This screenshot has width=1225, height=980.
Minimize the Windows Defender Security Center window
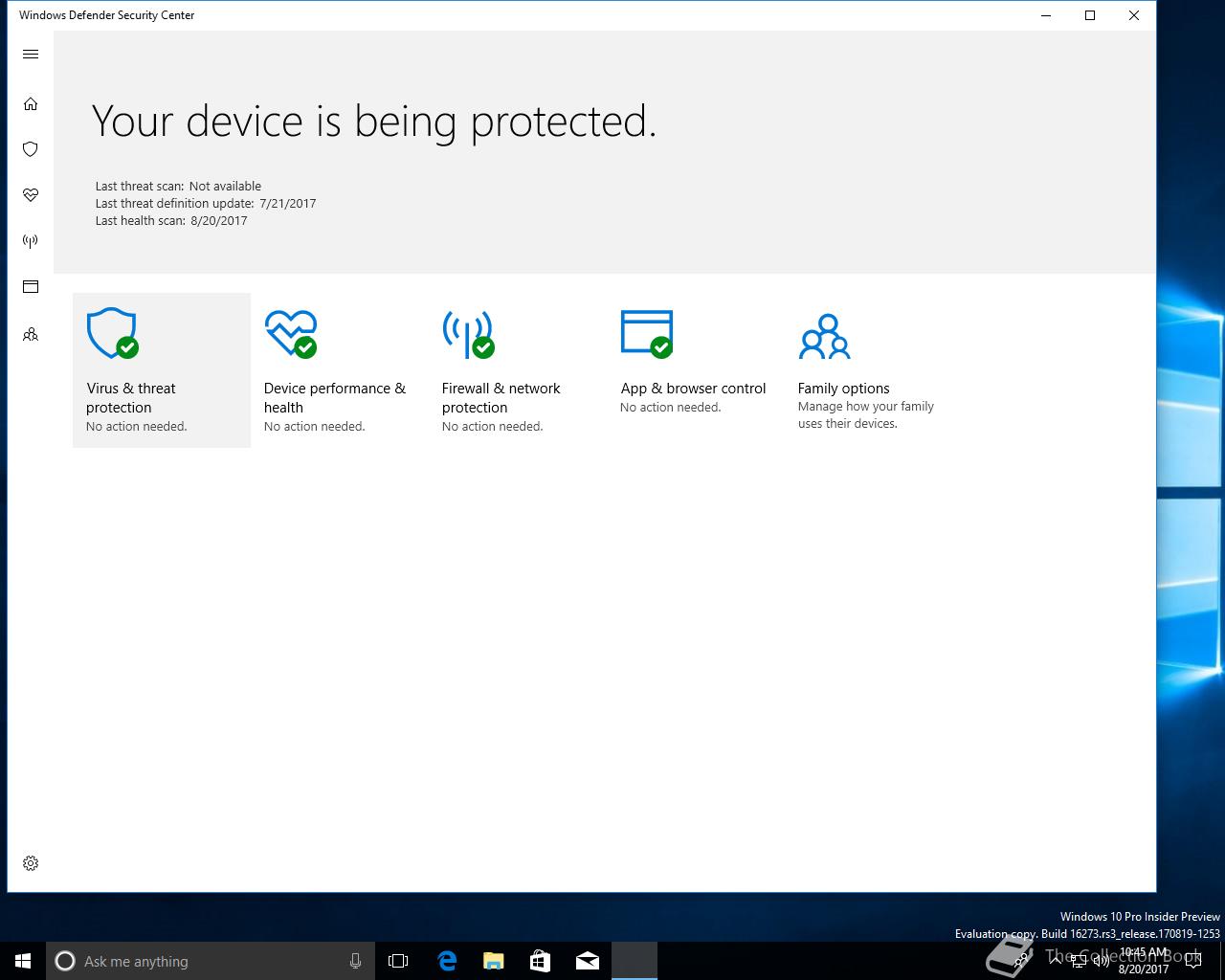pyautogui.click(x=1046, y=15)
